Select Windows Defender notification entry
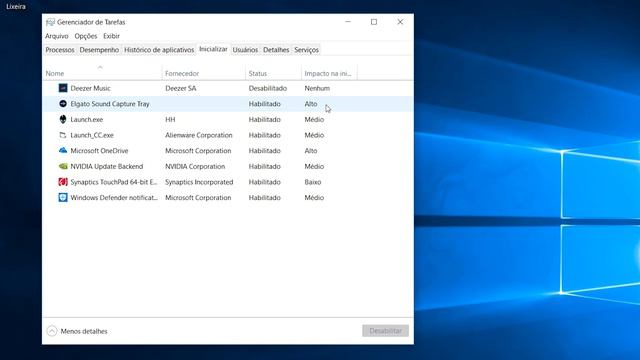The width and height of the screenshot is (640, 360). pos(114,198)
